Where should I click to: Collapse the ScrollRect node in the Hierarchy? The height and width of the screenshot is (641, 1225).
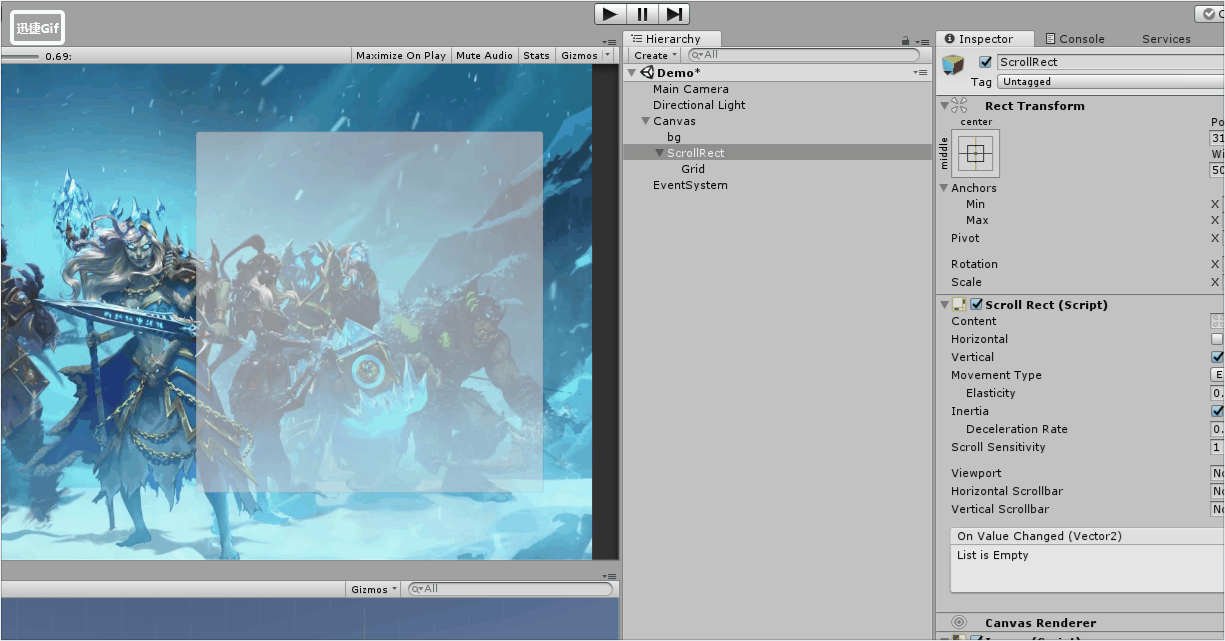click(660, 153)
